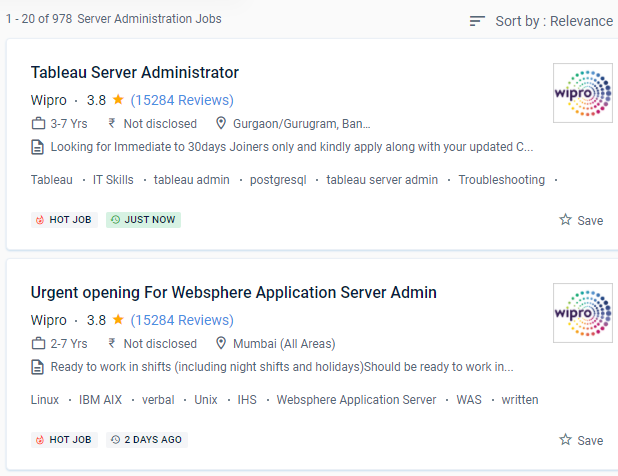
Task: Click location pin icon beside Gurgaon/Gurugram
Action: point(221,124)
